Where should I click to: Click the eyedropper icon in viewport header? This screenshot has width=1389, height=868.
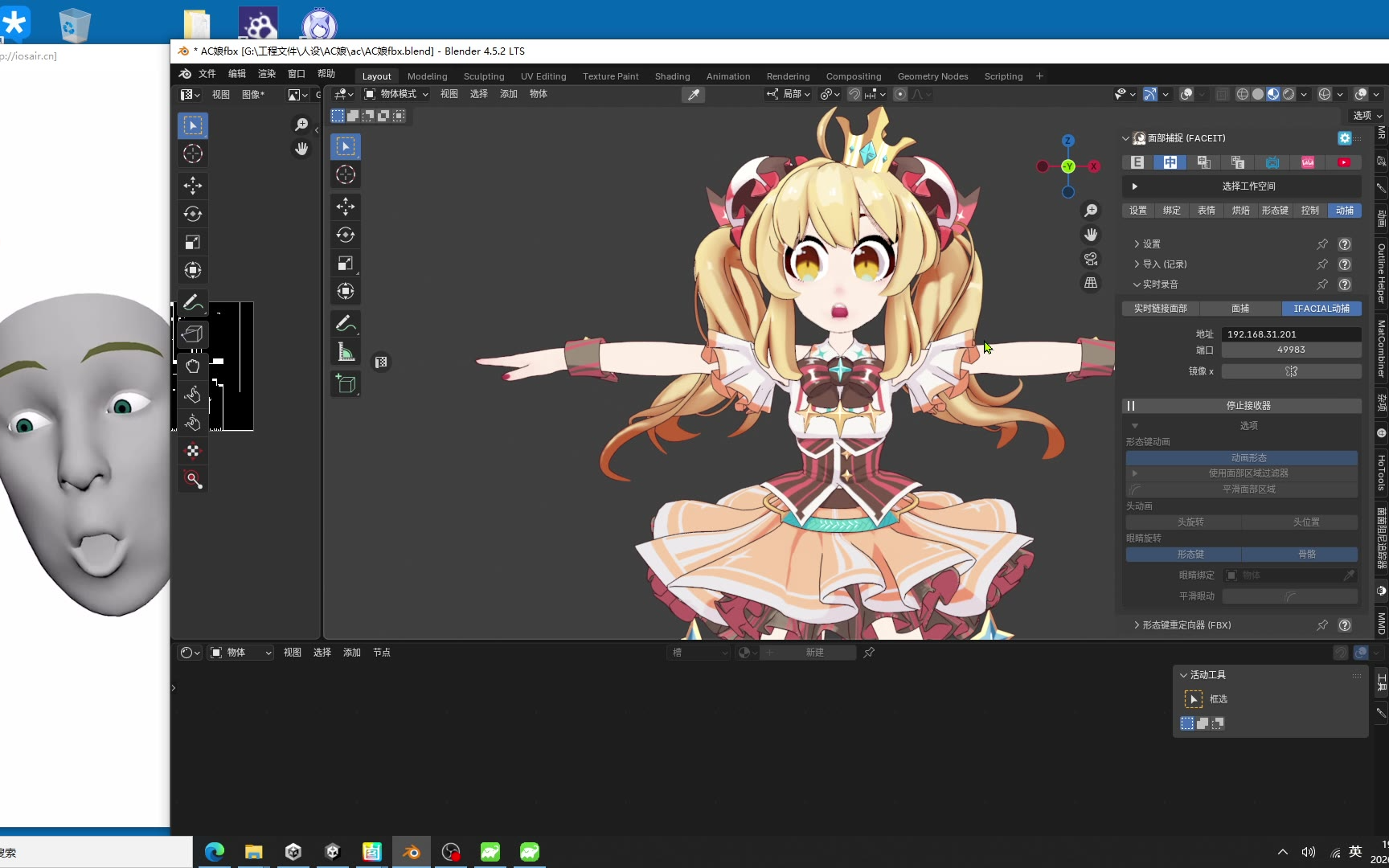pos(693,95)
